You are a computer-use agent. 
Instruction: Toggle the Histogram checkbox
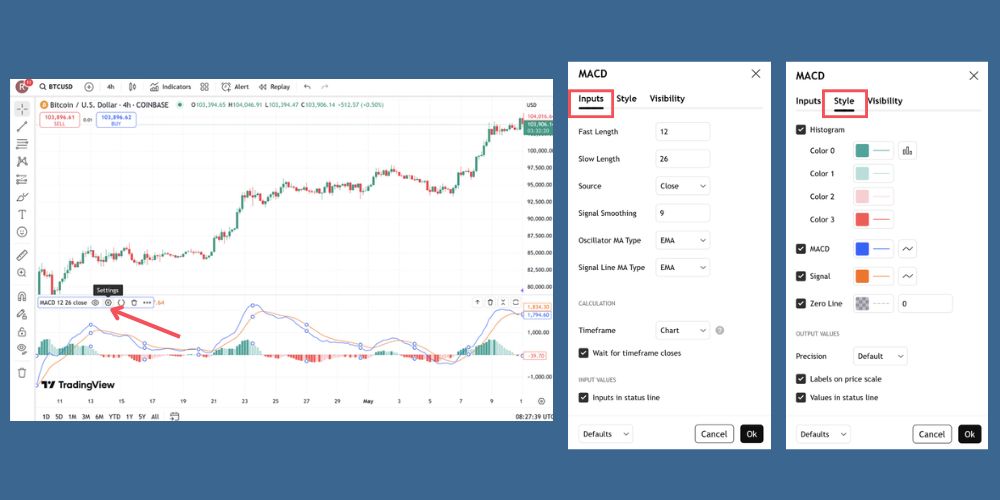[x=801, y=130]
